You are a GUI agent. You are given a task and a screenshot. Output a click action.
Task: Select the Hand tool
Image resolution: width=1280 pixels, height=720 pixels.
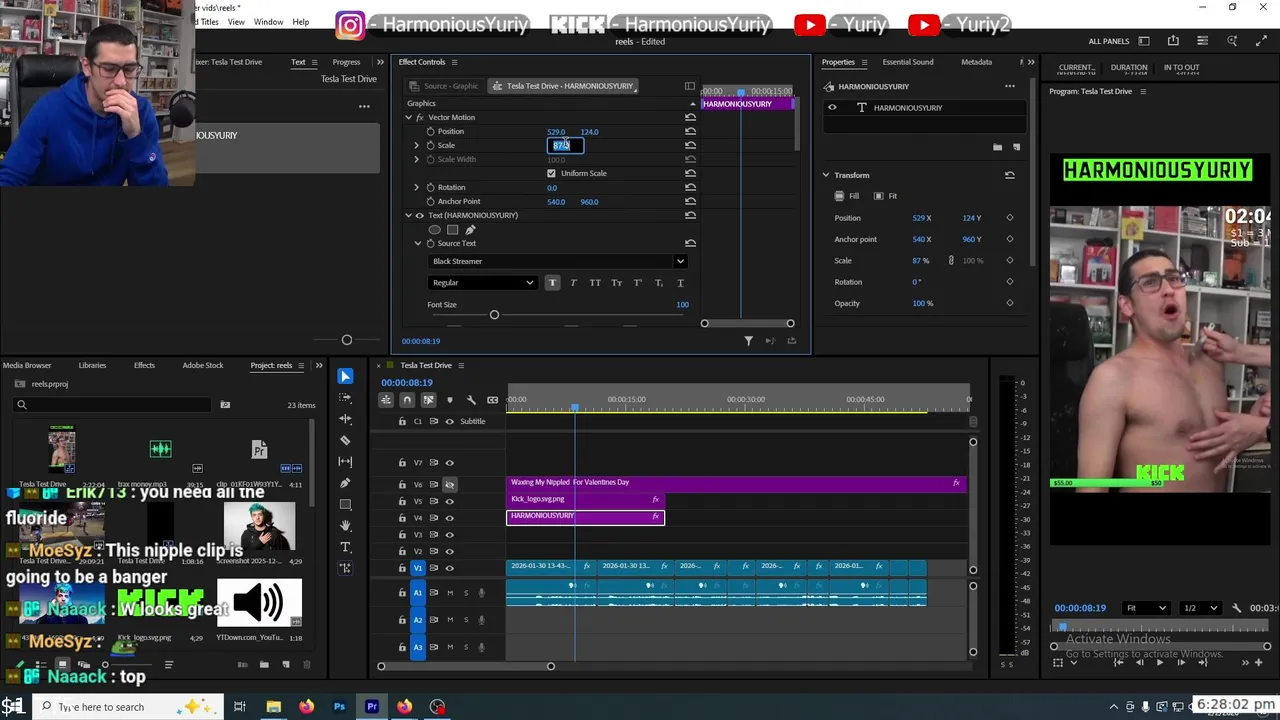point(345,525)
